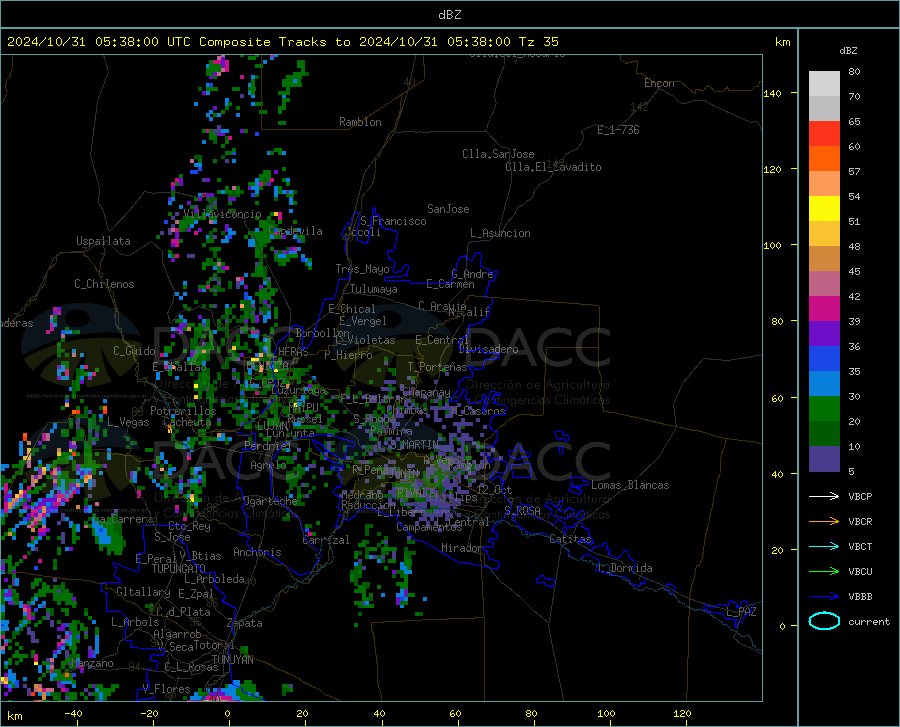Screen dimensions: 900x727
Task: Pick the dark purple 5 dBZ swatch
Action: point(824,458)
